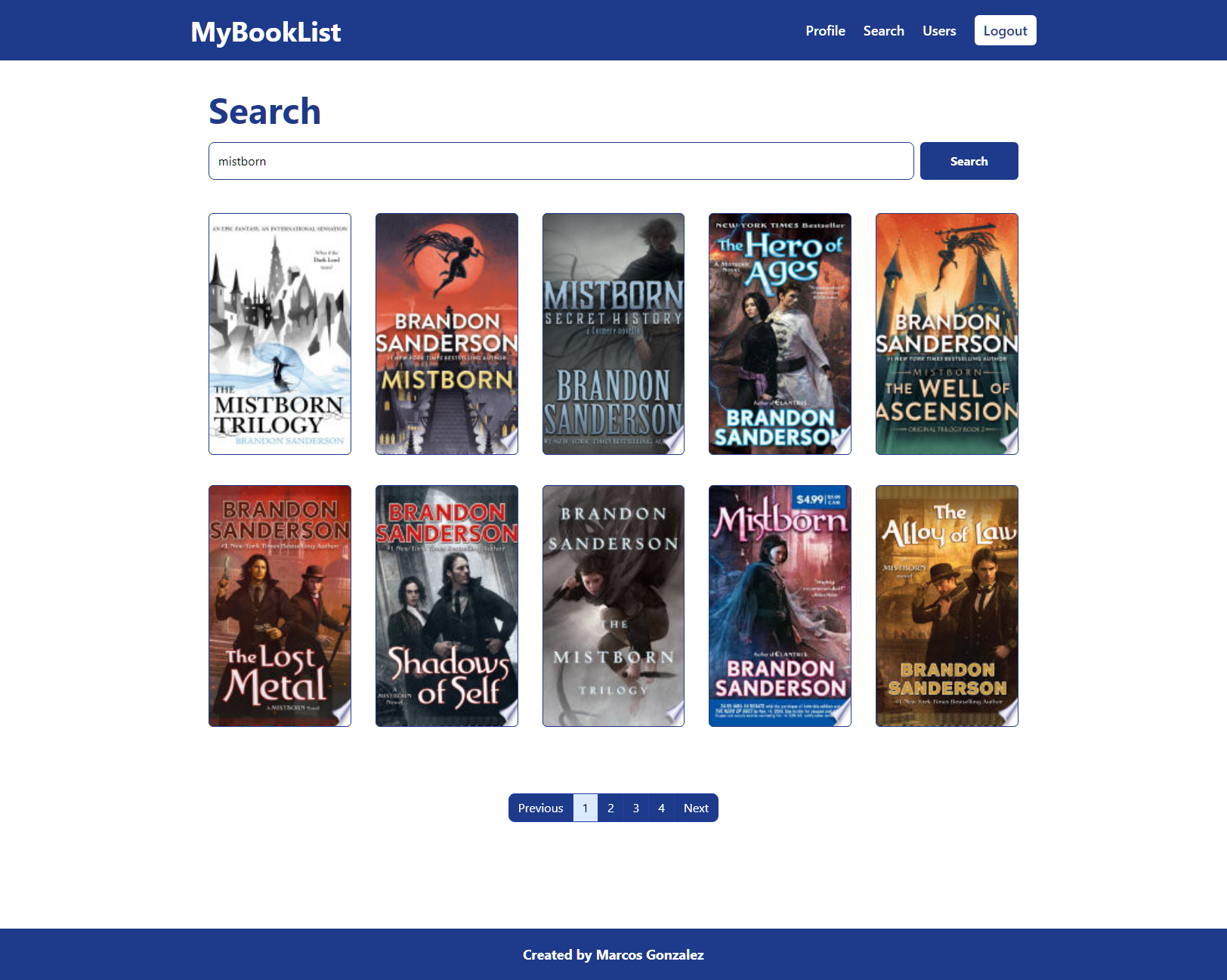
Task: Click the large Search page heading
Action: tap(265, 111)
